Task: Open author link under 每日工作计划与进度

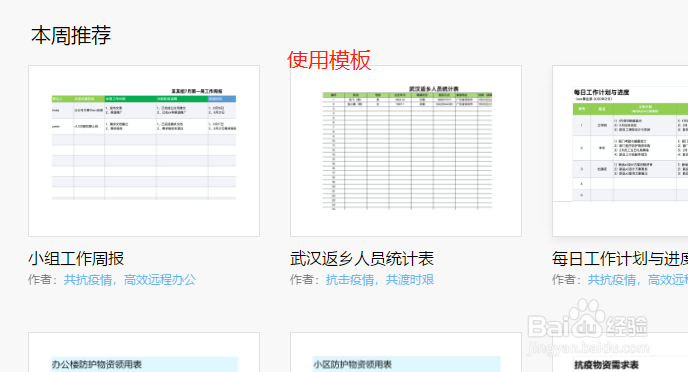Action: click(x=638, y=280)
